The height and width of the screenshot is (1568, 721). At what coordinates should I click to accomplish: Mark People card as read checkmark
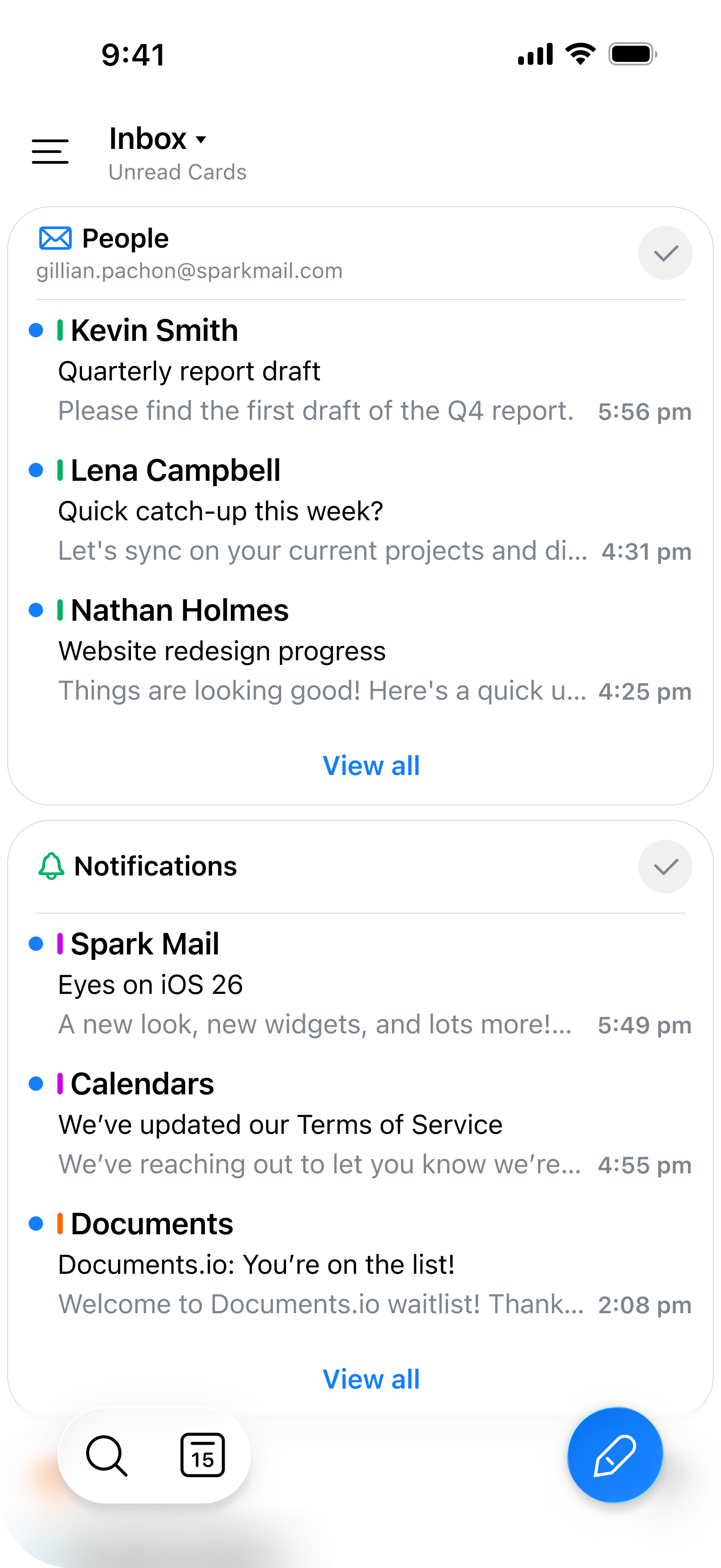665,253
